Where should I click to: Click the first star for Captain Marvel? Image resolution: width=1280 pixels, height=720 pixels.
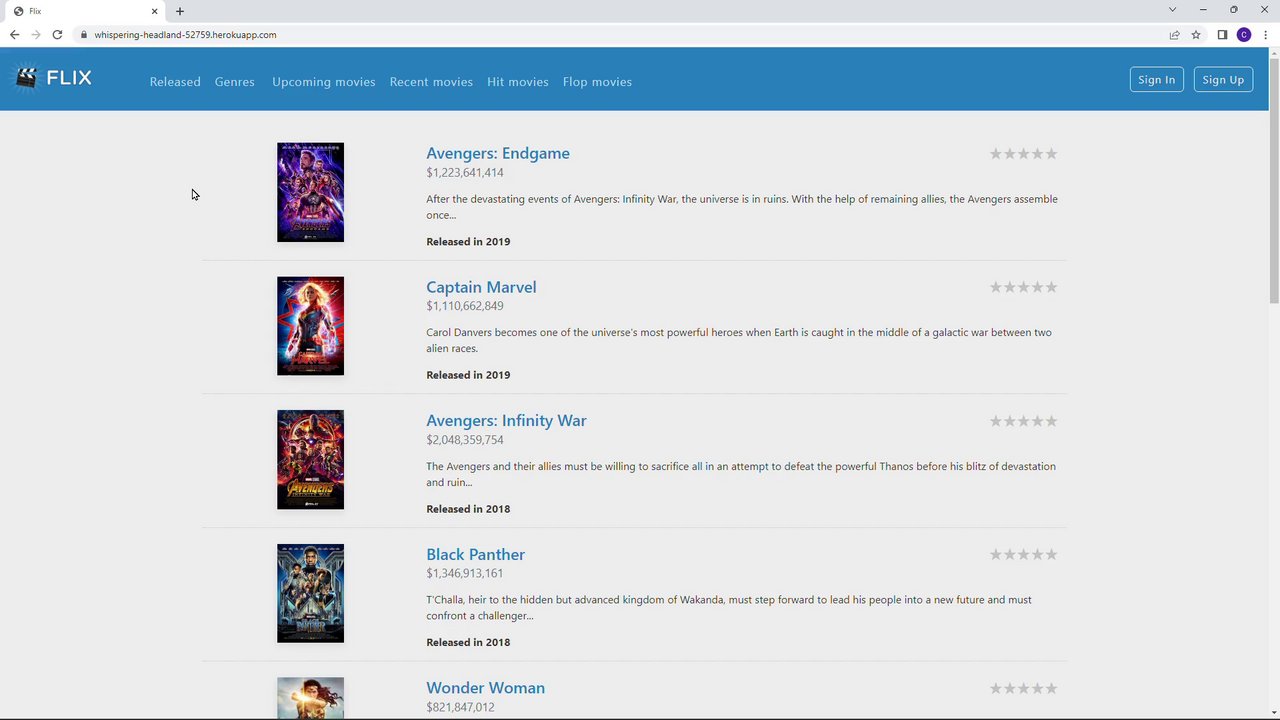[x=996, y=287]
